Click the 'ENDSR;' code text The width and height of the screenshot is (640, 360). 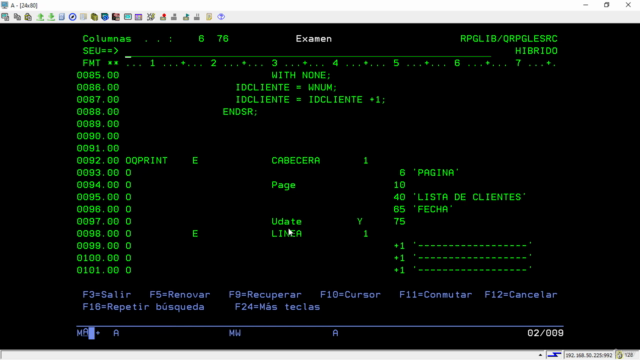pyautogui.click(x=240, y=112)
